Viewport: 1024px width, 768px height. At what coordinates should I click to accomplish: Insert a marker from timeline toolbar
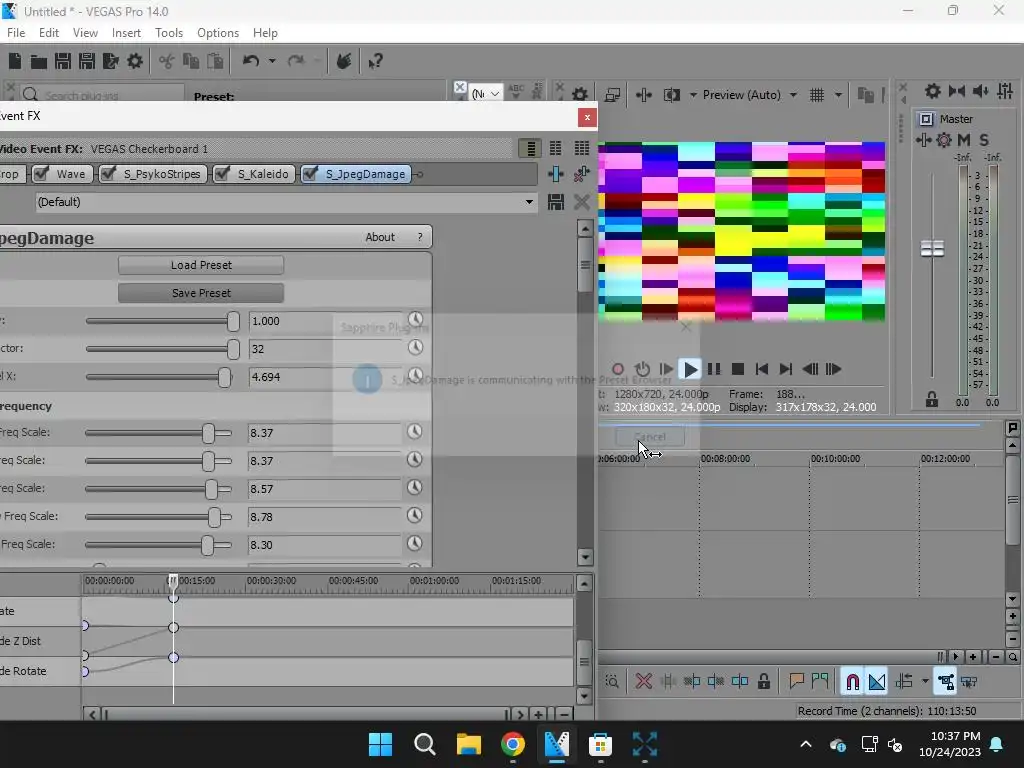[796, 682]
